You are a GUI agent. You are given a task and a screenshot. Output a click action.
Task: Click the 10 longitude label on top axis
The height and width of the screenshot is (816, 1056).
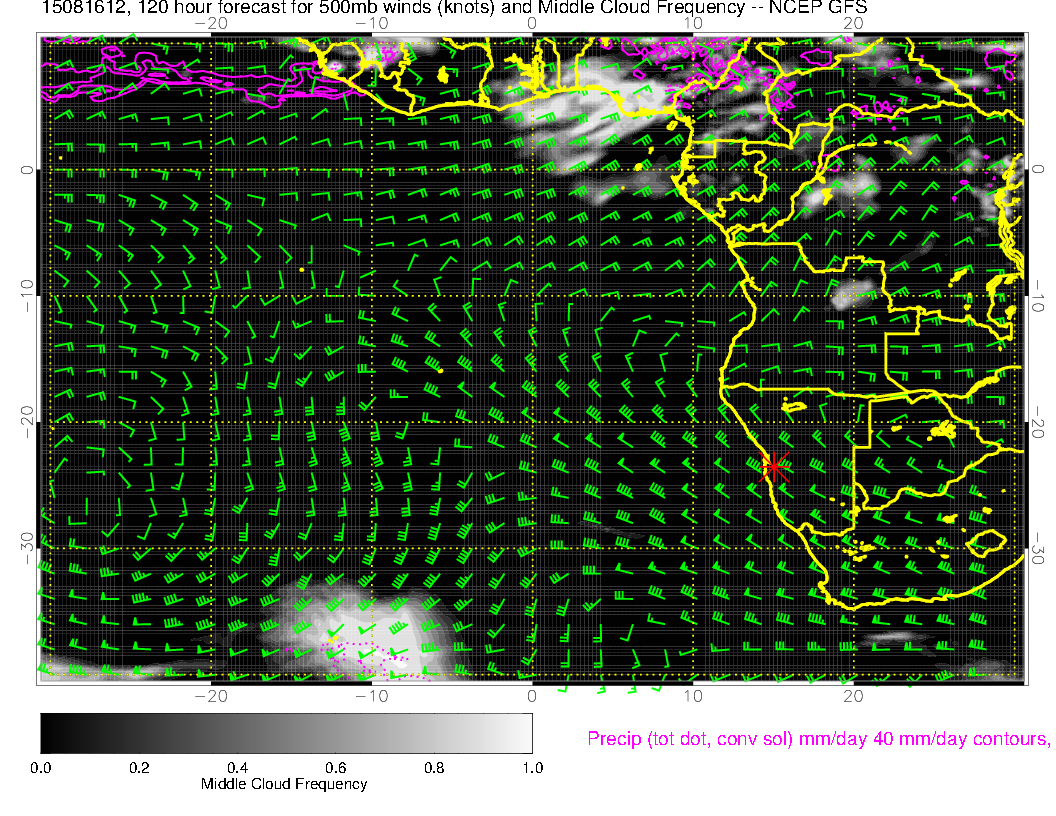pyautogui.click(x=693, y=23)
